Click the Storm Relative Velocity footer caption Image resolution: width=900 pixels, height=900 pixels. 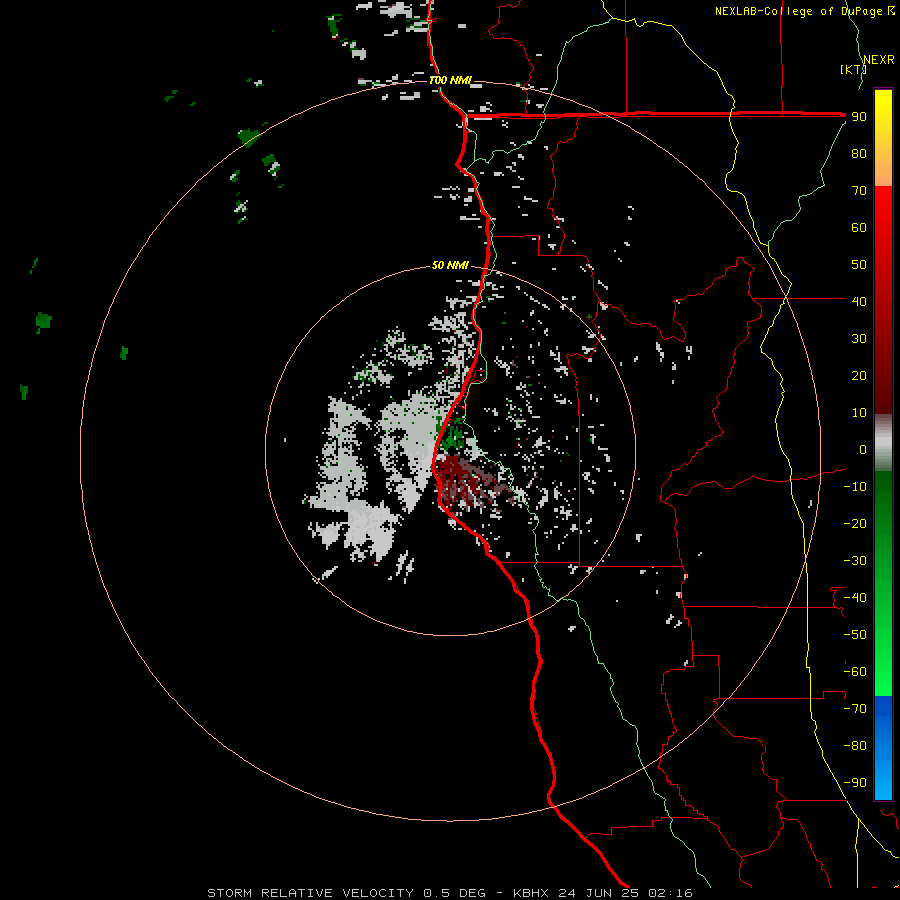pos(450,893)
